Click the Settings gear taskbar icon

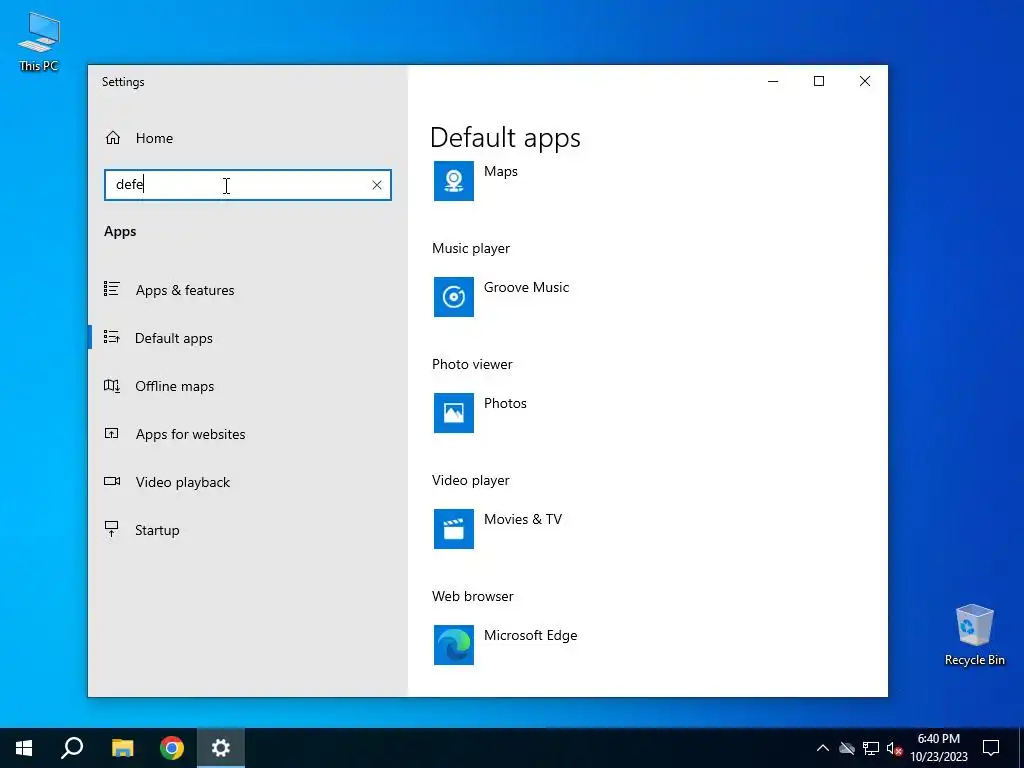[x=221, y=748]
